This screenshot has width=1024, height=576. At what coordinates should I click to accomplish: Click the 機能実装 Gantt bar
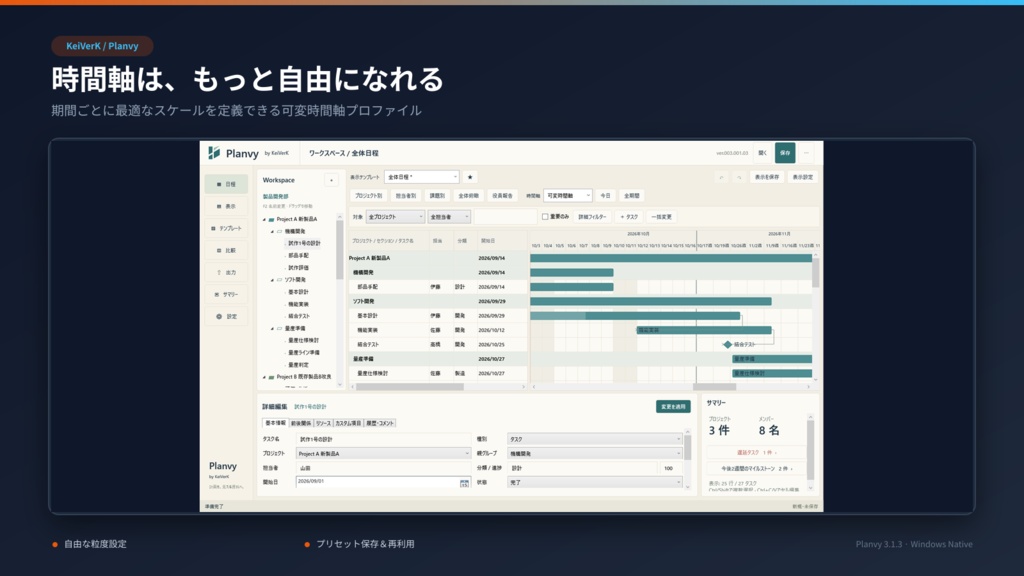pyautogui.click(x=704, y=330)
